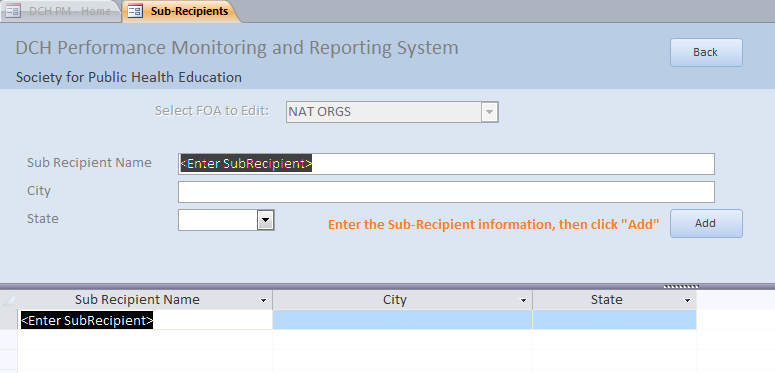Open State column header dropdown arrow
775x373 pixels.
tap(687, 300)
